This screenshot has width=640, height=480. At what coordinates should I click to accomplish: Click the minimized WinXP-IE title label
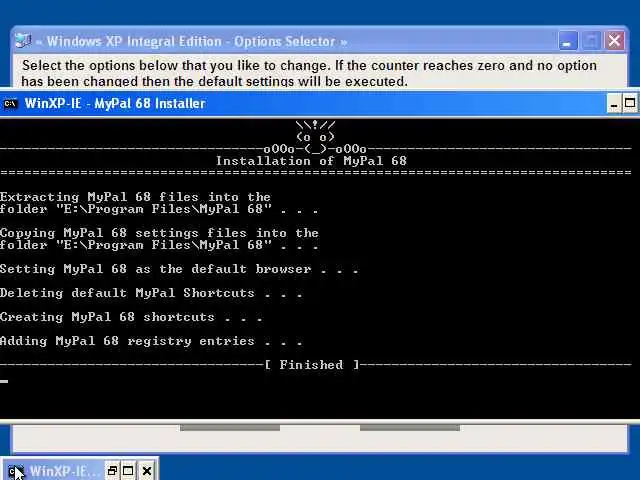click(64, 471)
